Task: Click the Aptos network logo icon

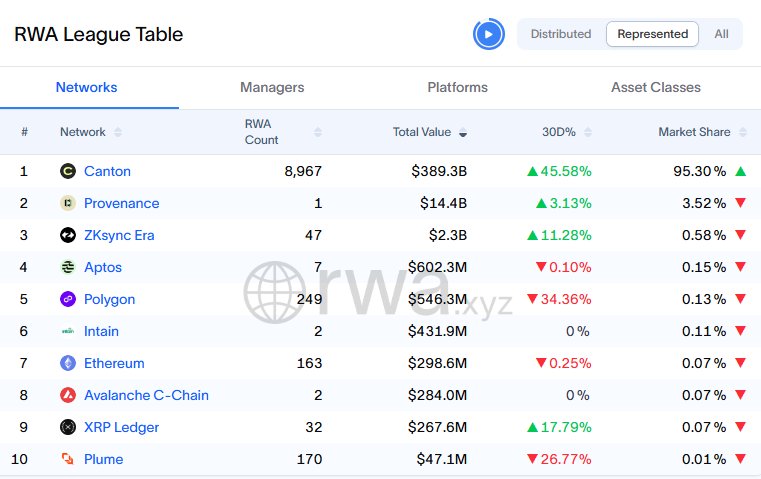Action: pos(68,267)
